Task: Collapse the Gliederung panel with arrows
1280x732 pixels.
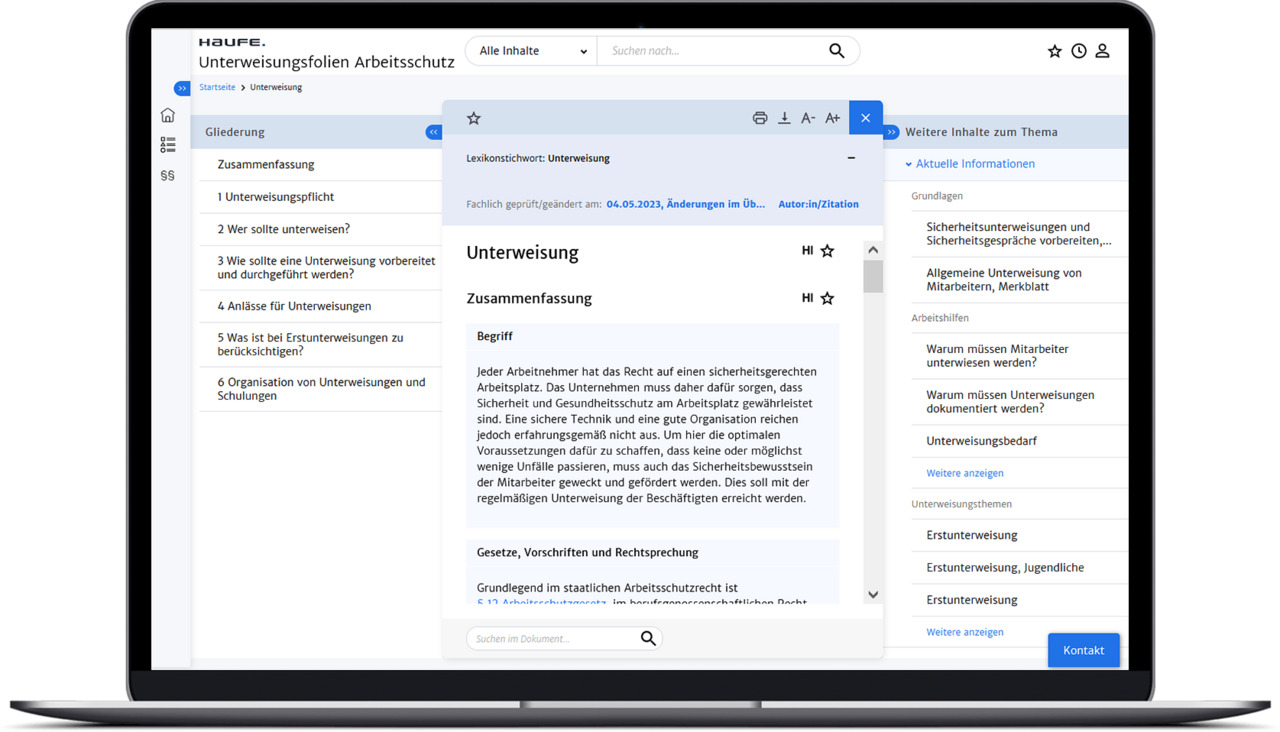Action: click(433, 132)
